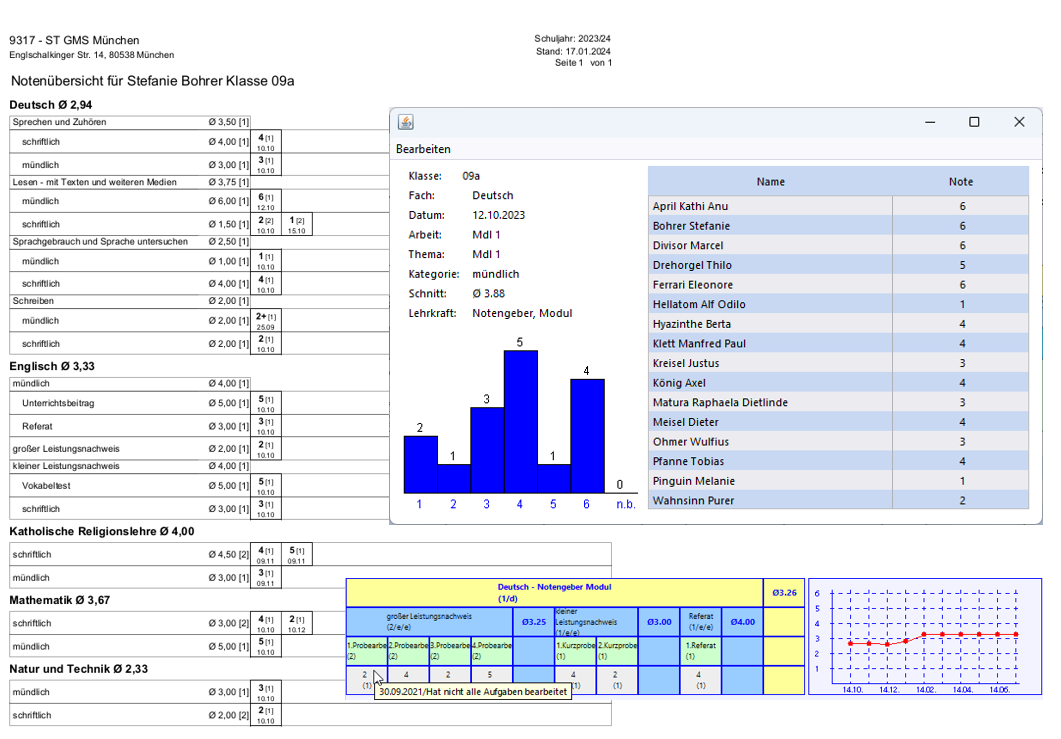Select student Klett Manfred Paul
This screenshot has height=739, width=1061.
[x=838, y=344]
